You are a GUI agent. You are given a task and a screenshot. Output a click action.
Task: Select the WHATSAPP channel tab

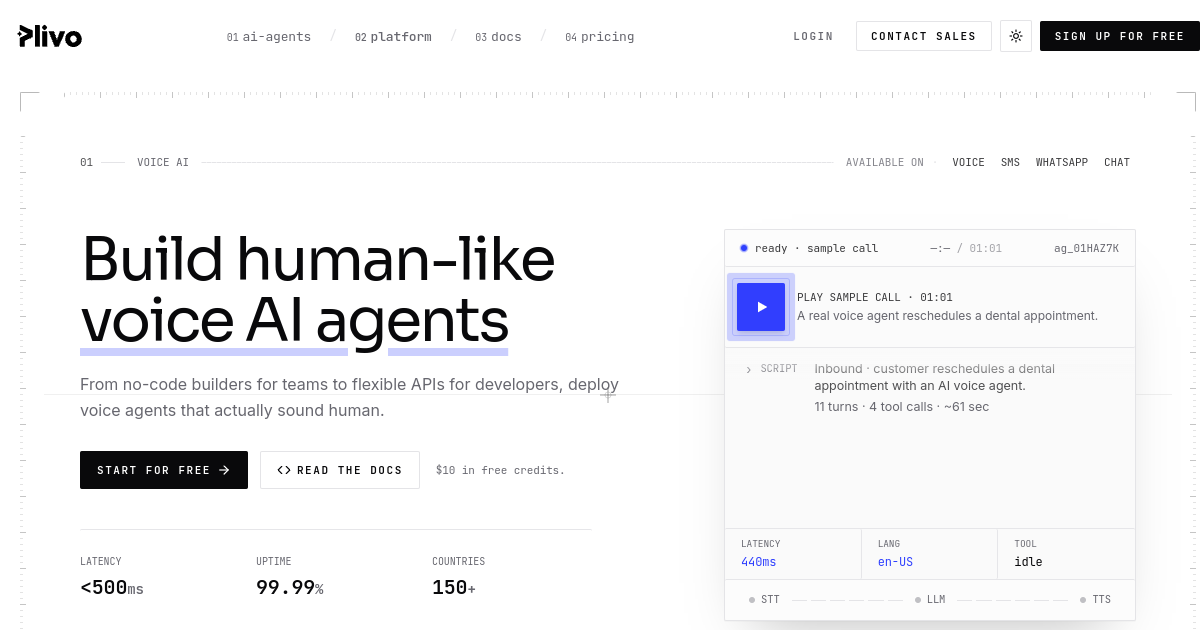1062,162
